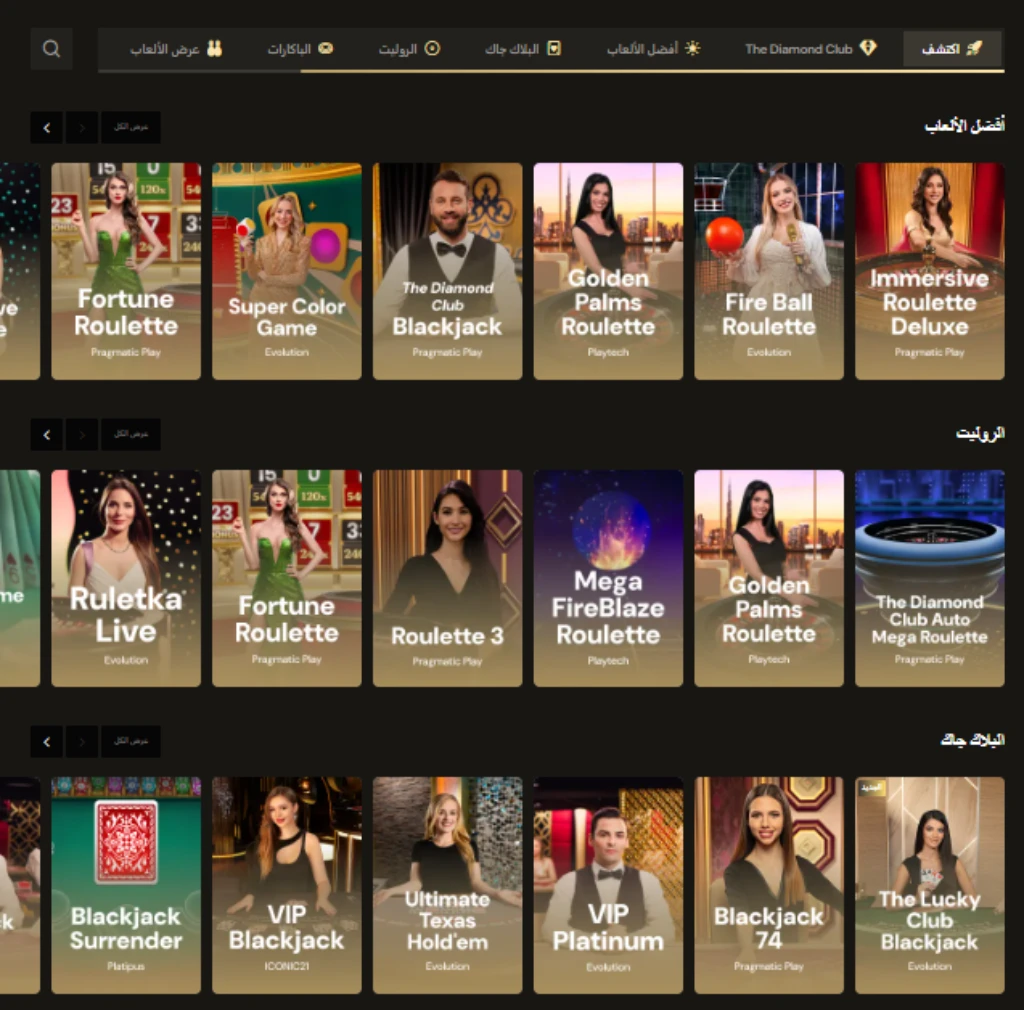Open Golden Palms Roulette in the الروليت row
The height and width of the screenshot is (1010, 1024).
(x=769, y=578)
